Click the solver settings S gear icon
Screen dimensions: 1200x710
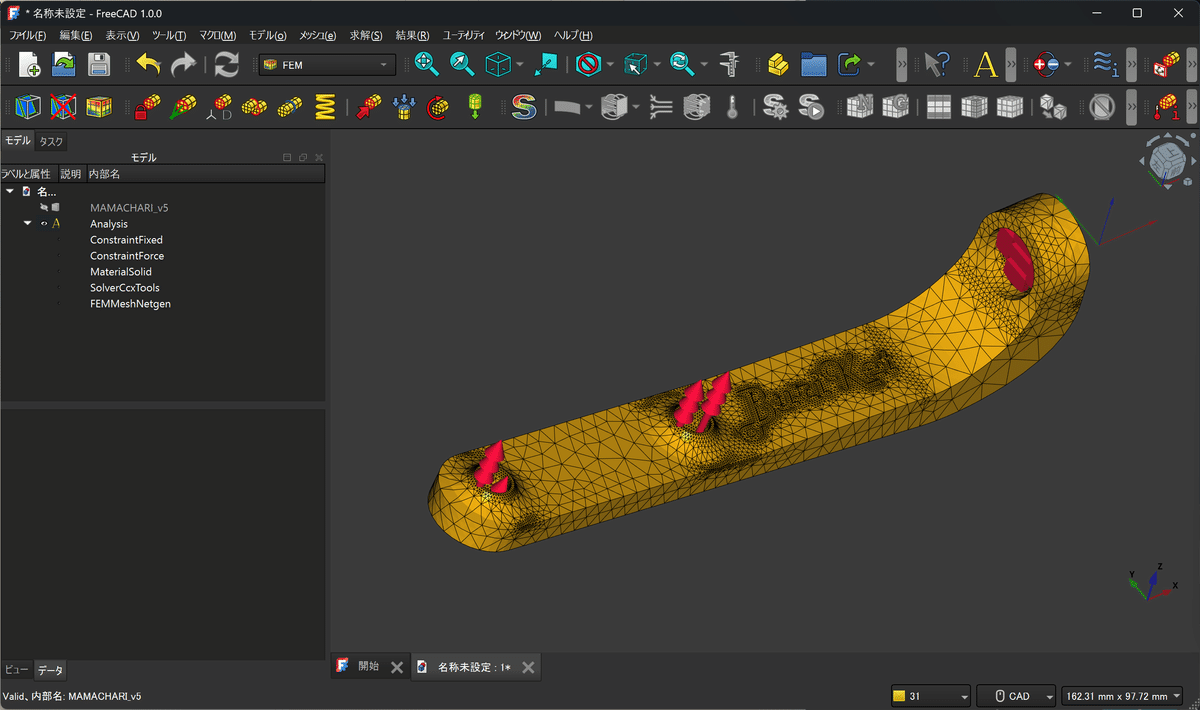click(x=776, y=106)
